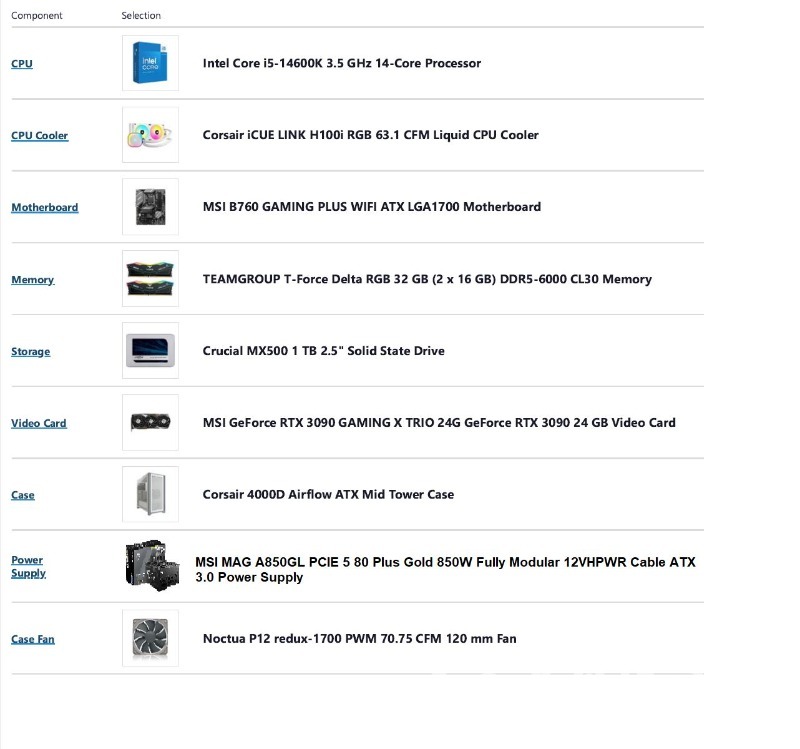This screenshot has height=749, width=800.
Task: Follow the Case category link
Action: click(x=23, y=495)
